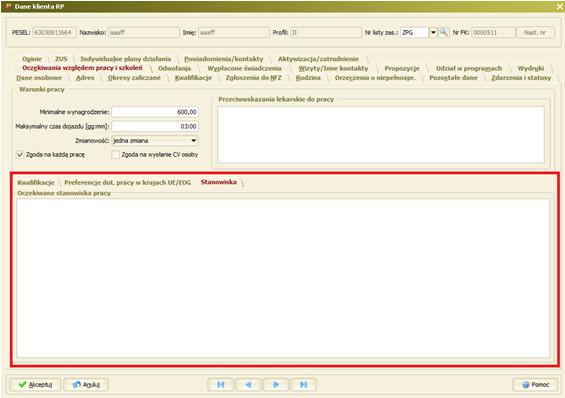Switch to Wydruki tab
This screenshot has height=398, width=565.
point(531,68)
